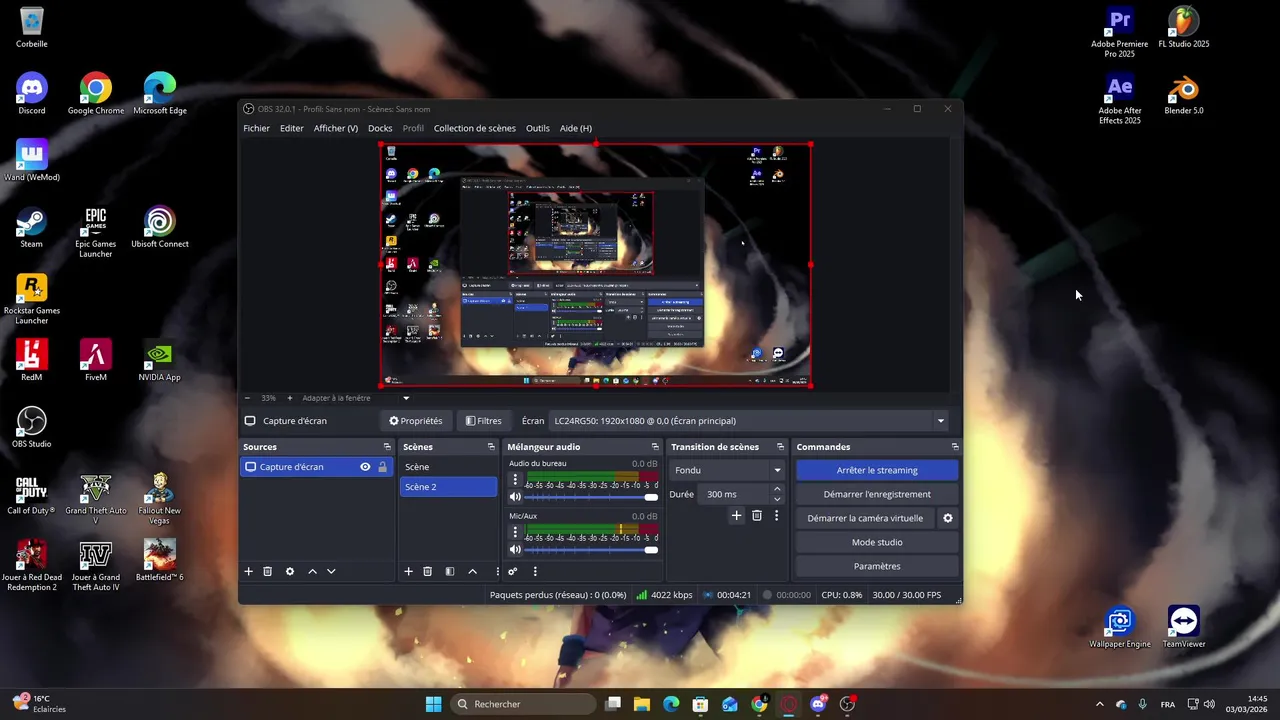Show hidden system tray icons chevron
Viewport: 1280px width, 720px height.
point(1100,704)
